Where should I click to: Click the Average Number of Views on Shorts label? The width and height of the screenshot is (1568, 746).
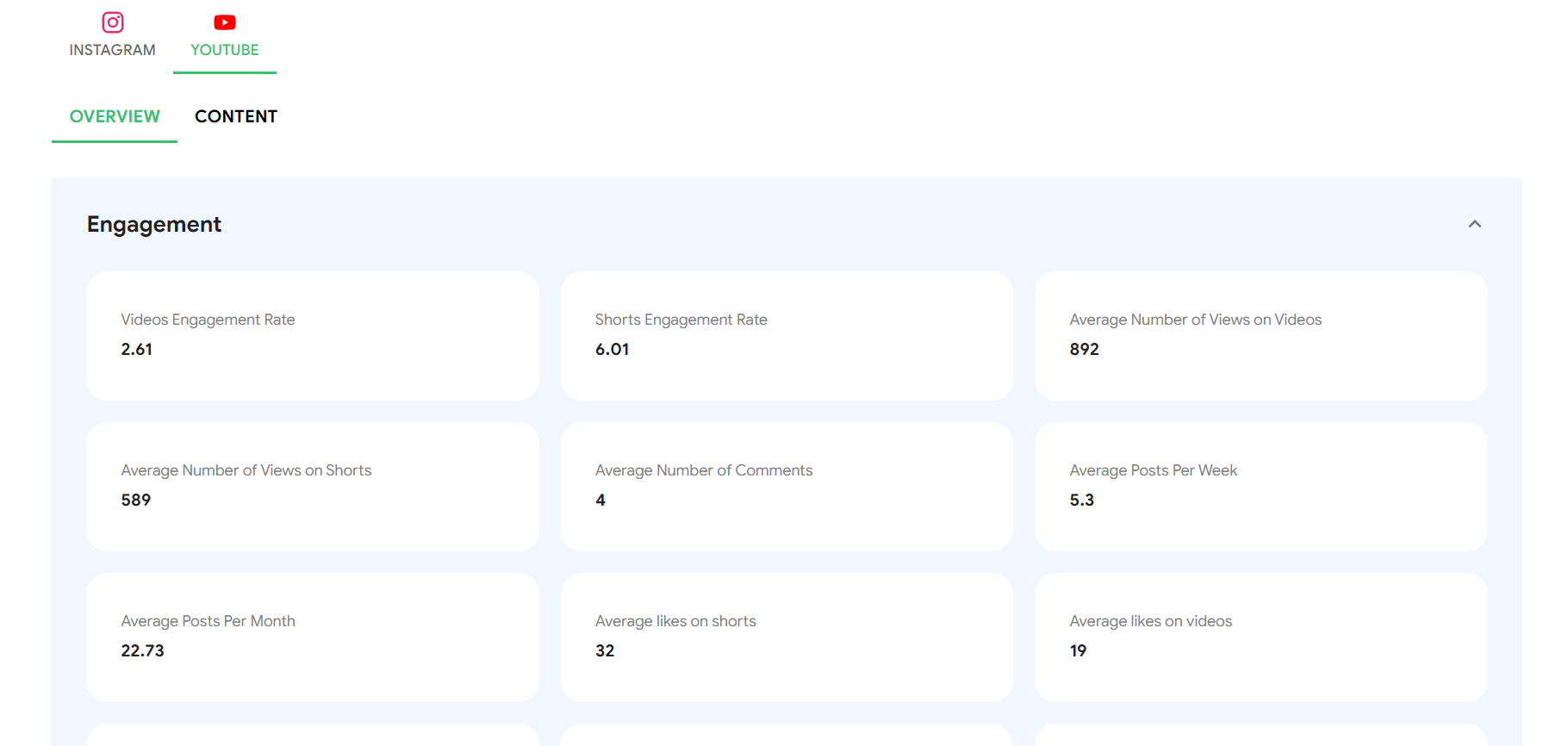[x=246, y=470]
